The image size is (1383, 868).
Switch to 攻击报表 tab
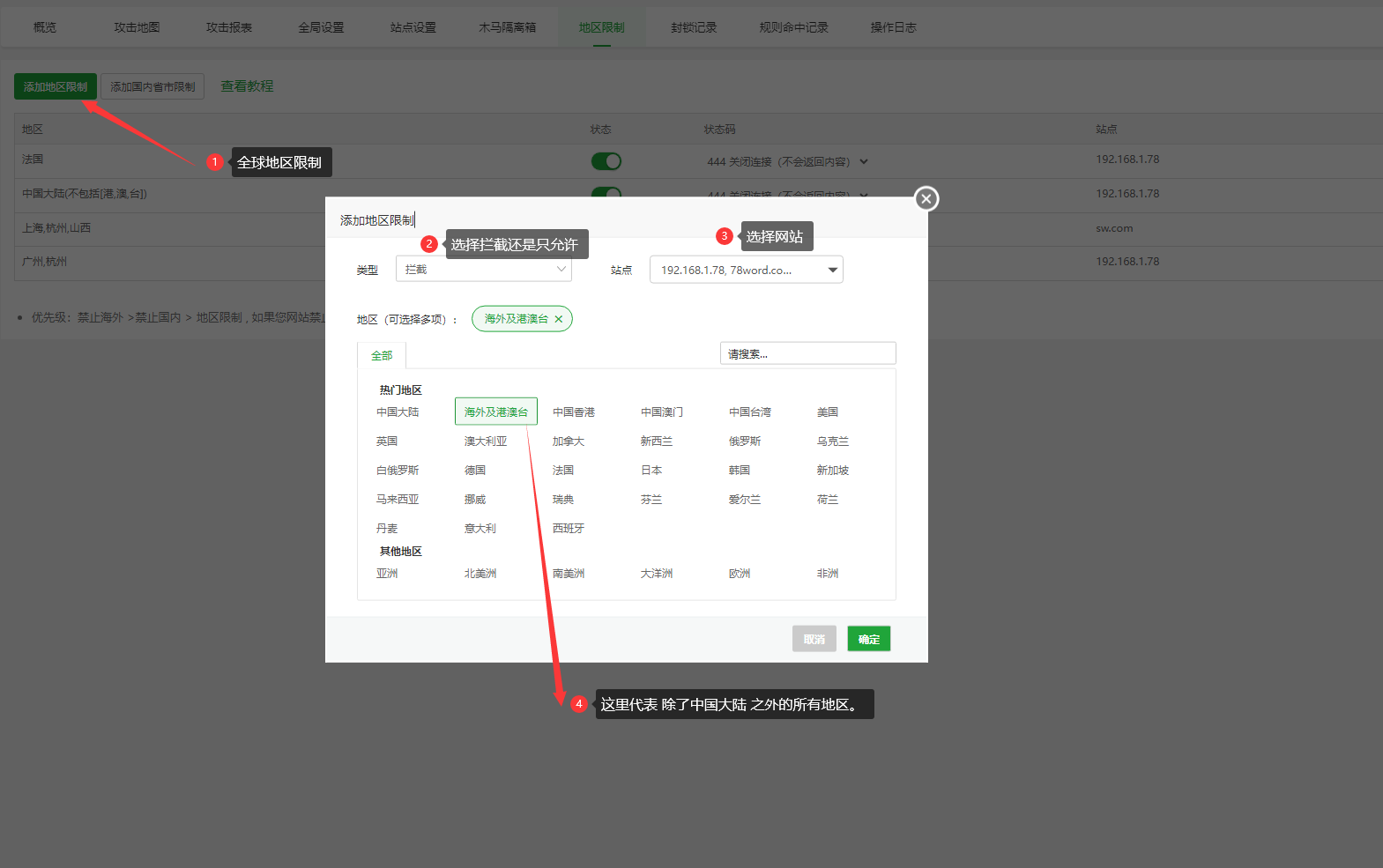click(229, 27)
